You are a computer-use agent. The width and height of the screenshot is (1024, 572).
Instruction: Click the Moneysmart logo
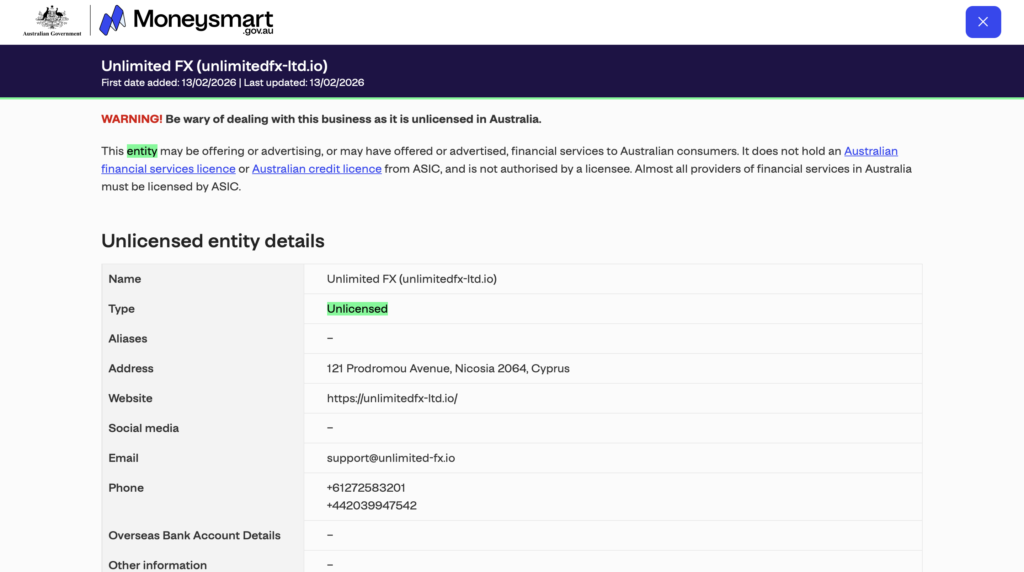[x=187, y=20]
